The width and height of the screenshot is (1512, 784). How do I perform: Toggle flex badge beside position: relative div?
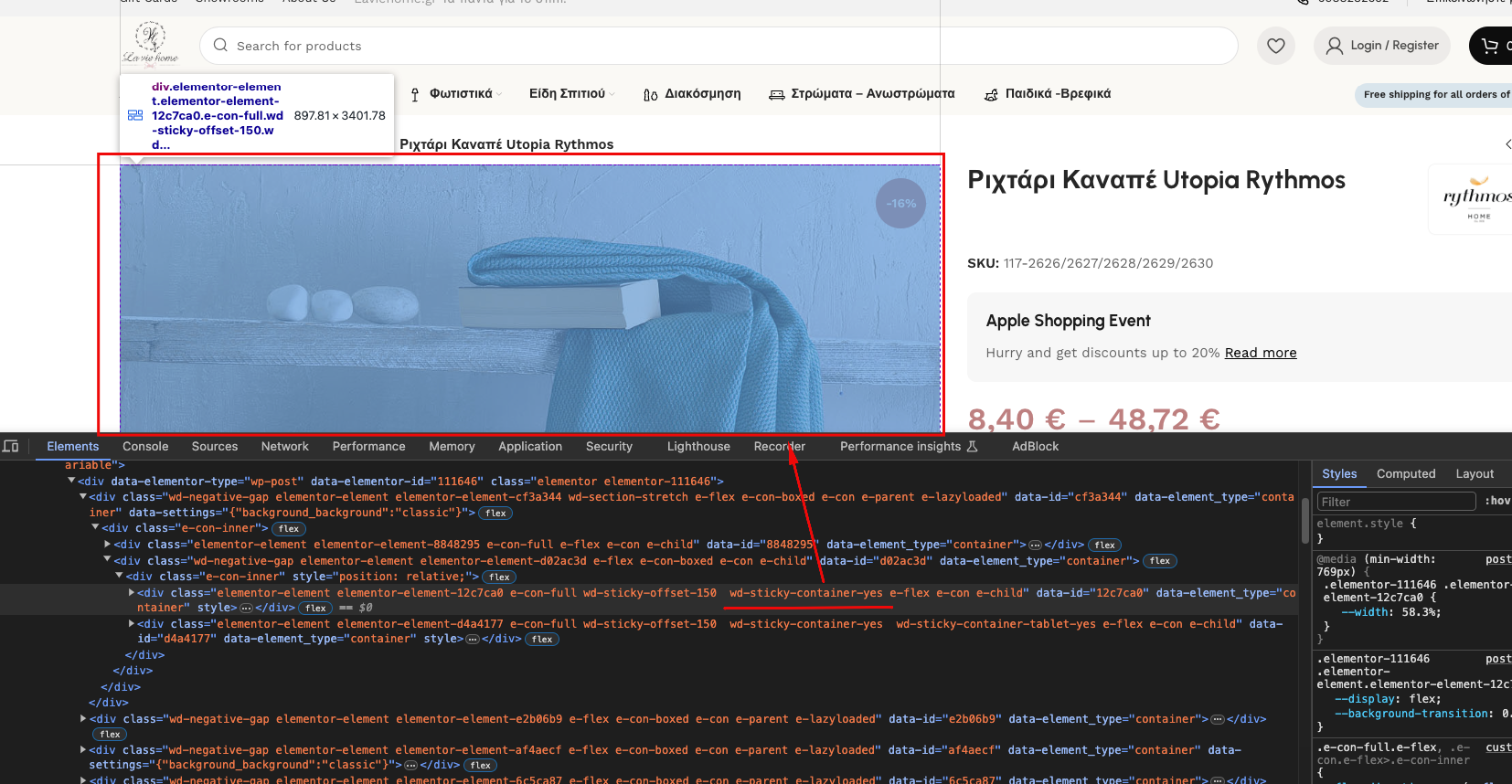[500, 577]
